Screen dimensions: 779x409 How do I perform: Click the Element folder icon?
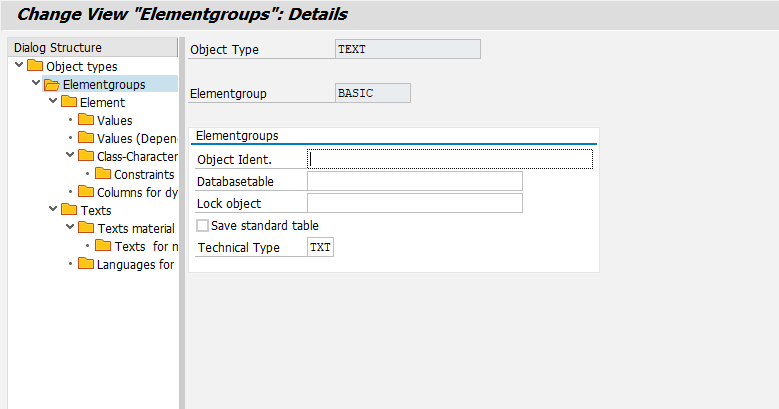tap(69, 102)
